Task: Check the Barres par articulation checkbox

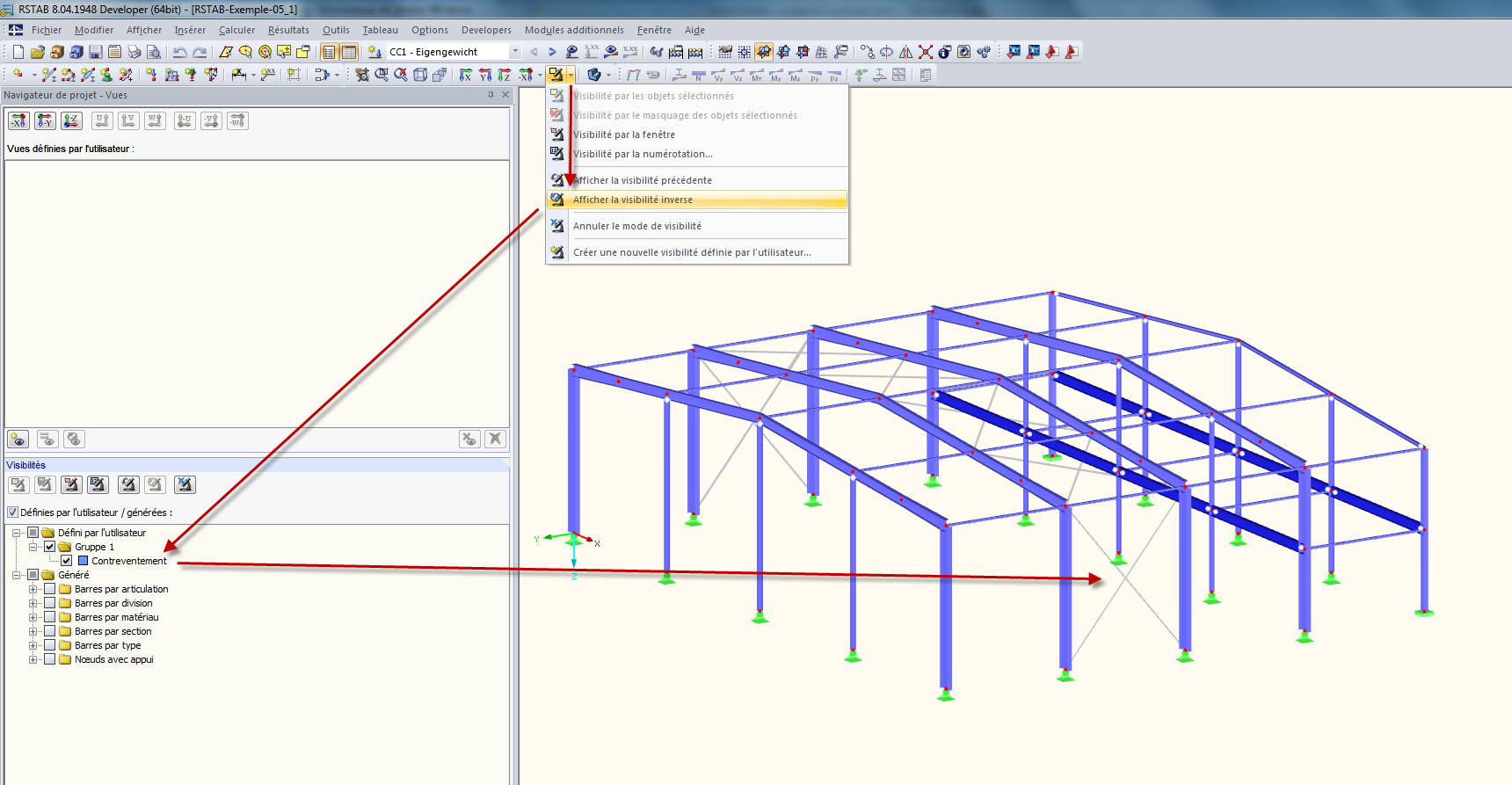Action: pyautogui.click(x=50, y=589)
